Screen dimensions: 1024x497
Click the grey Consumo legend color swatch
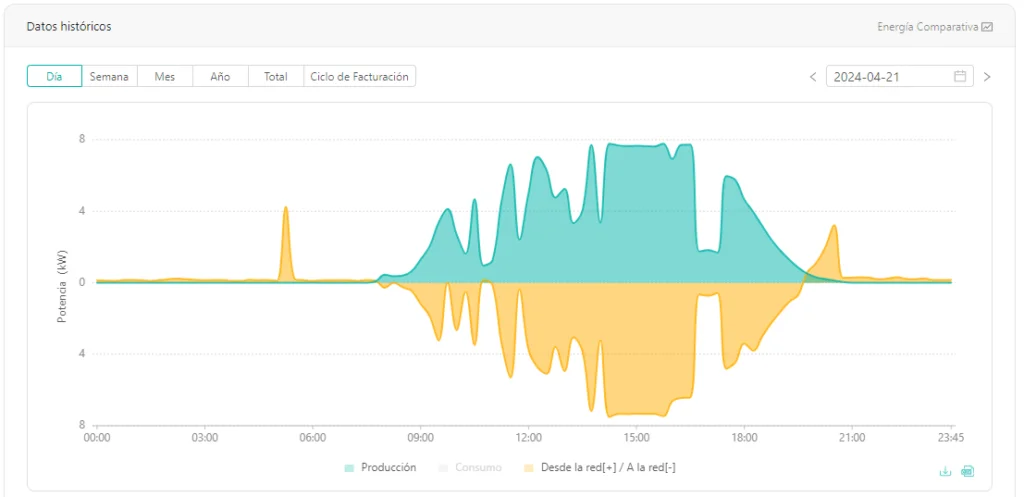445,468
